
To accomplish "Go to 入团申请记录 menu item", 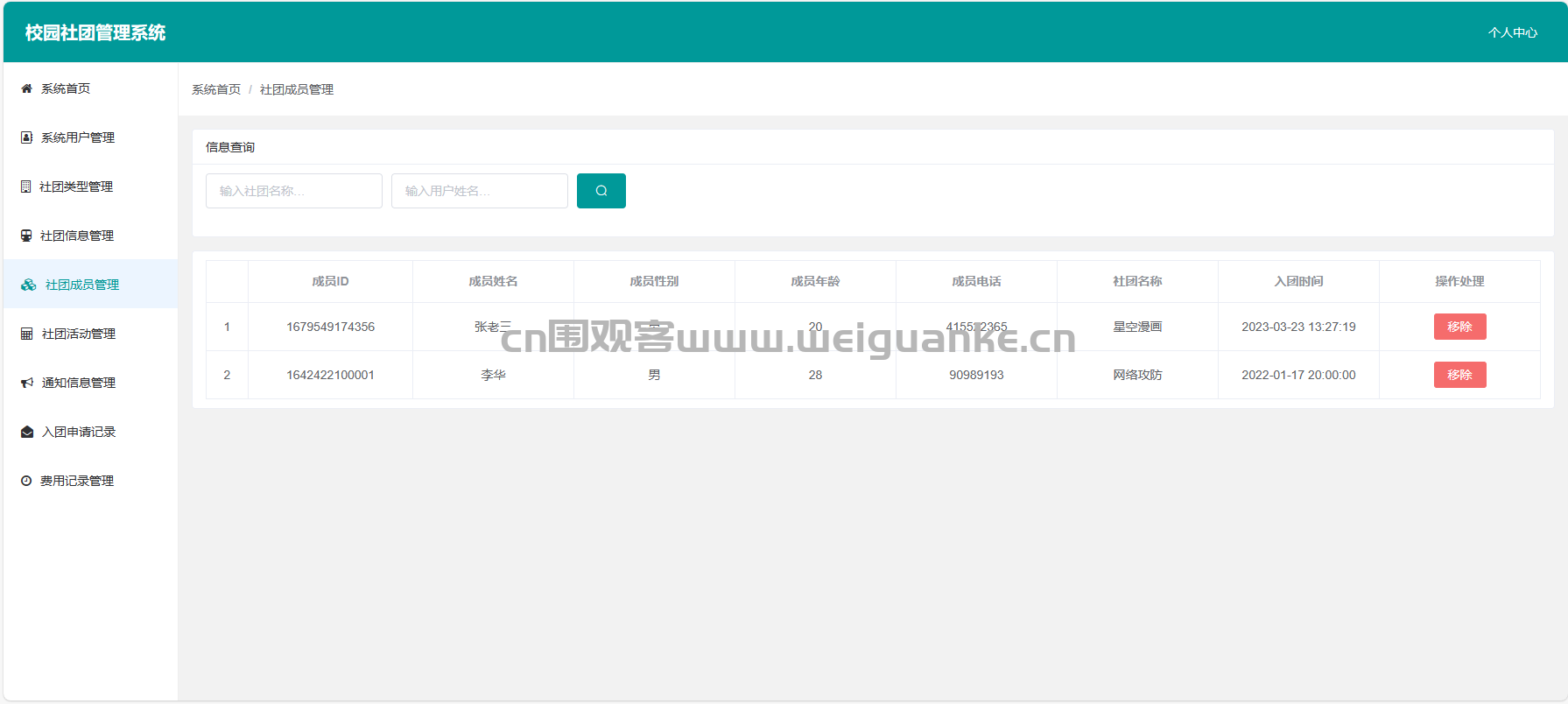I will pos(91,432).
